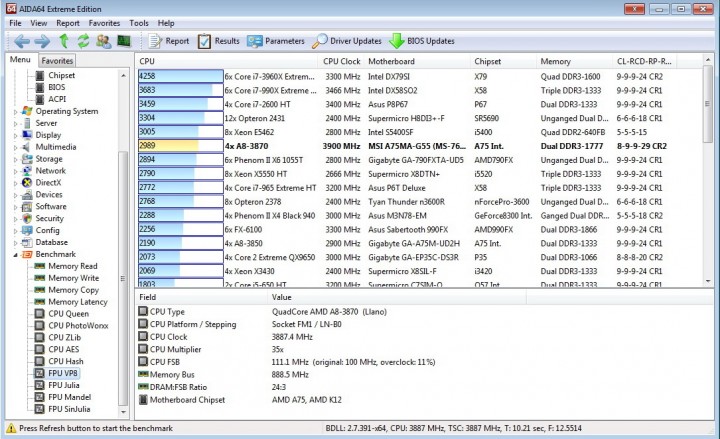Image resolution: width=720 pixels, height=439 pixels.
Task: Open Parameters from the toolbar
Action: click(x=276, y=41)
